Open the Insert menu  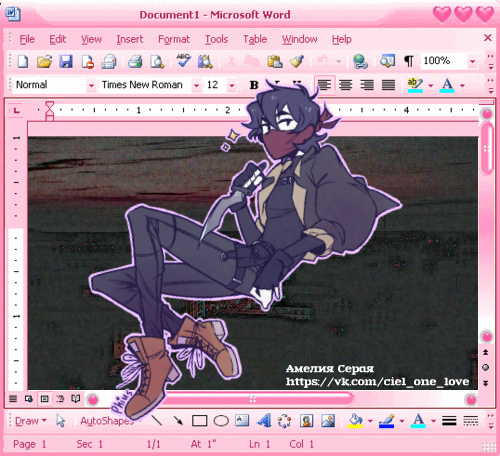129,39
